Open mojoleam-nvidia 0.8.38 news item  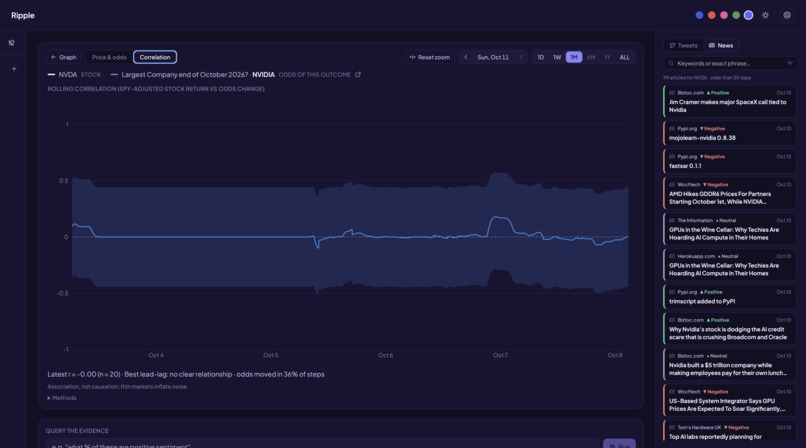pyautogui.click(x=730, y=134)
